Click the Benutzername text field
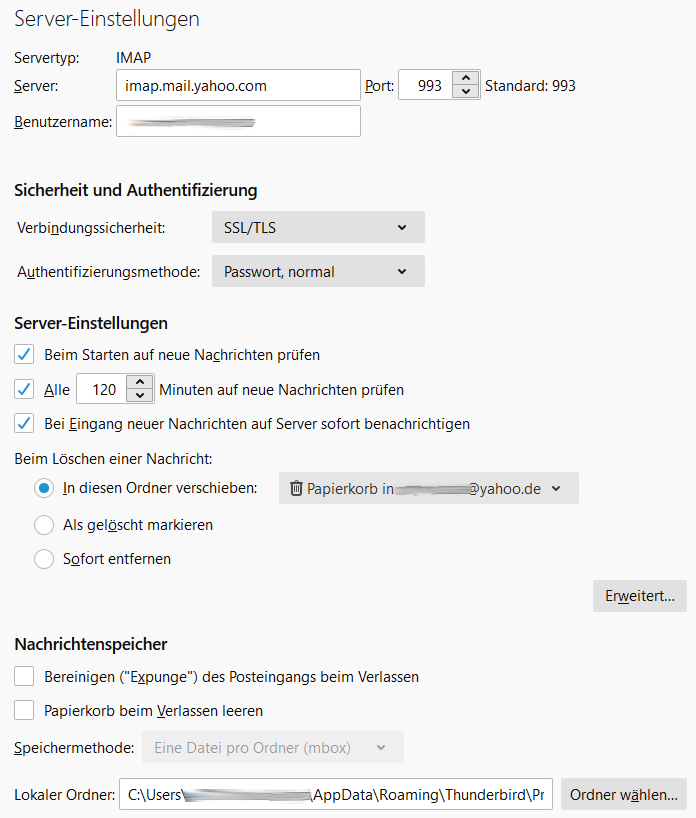696x818 pixels. pyautogui.click(x=237, y=121)
